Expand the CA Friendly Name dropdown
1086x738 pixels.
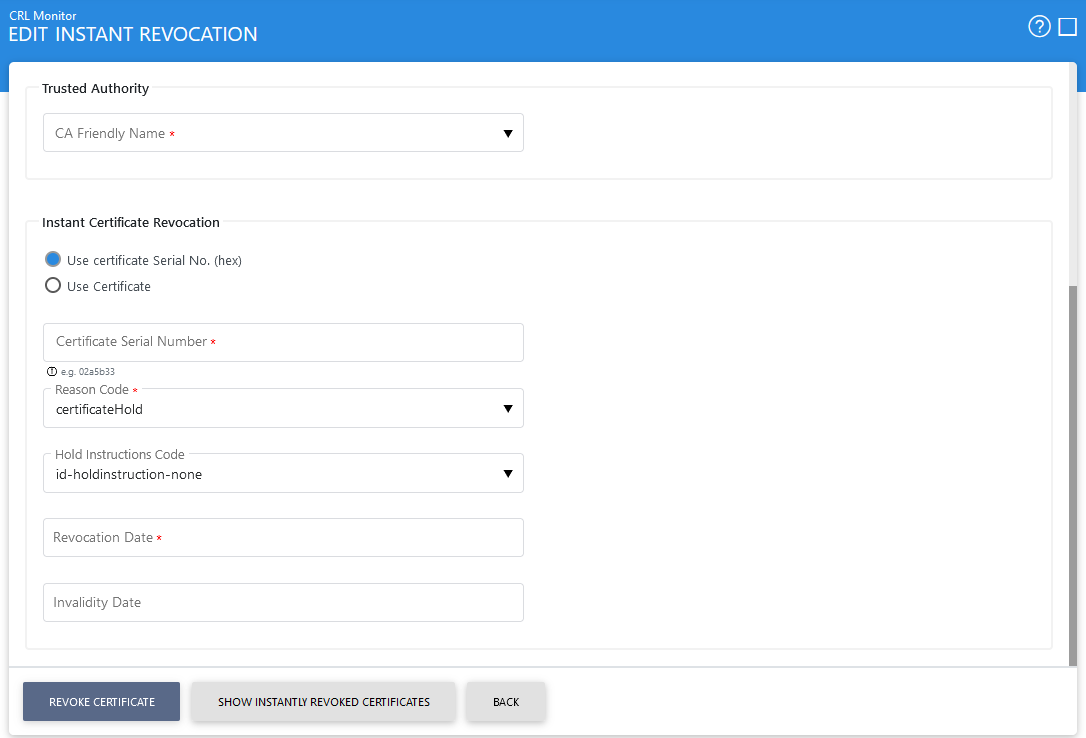(x=283, y=133)
